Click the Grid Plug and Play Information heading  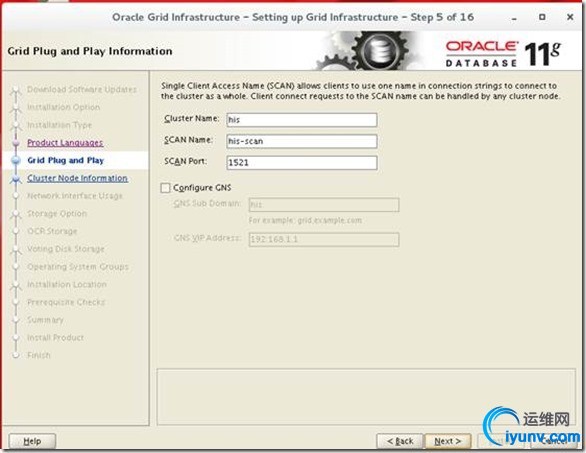click(x=90, y=51)
